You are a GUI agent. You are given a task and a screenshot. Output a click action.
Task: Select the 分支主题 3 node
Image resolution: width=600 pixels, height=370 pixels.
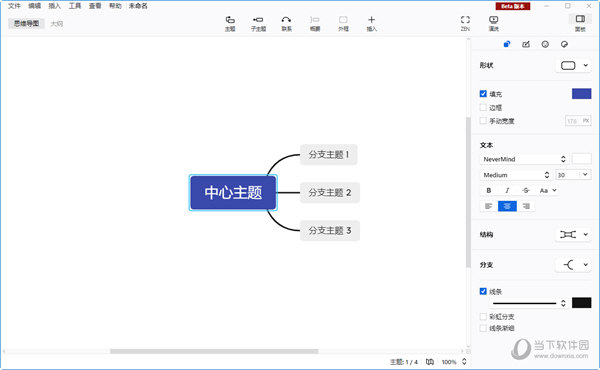pos(330,230)
